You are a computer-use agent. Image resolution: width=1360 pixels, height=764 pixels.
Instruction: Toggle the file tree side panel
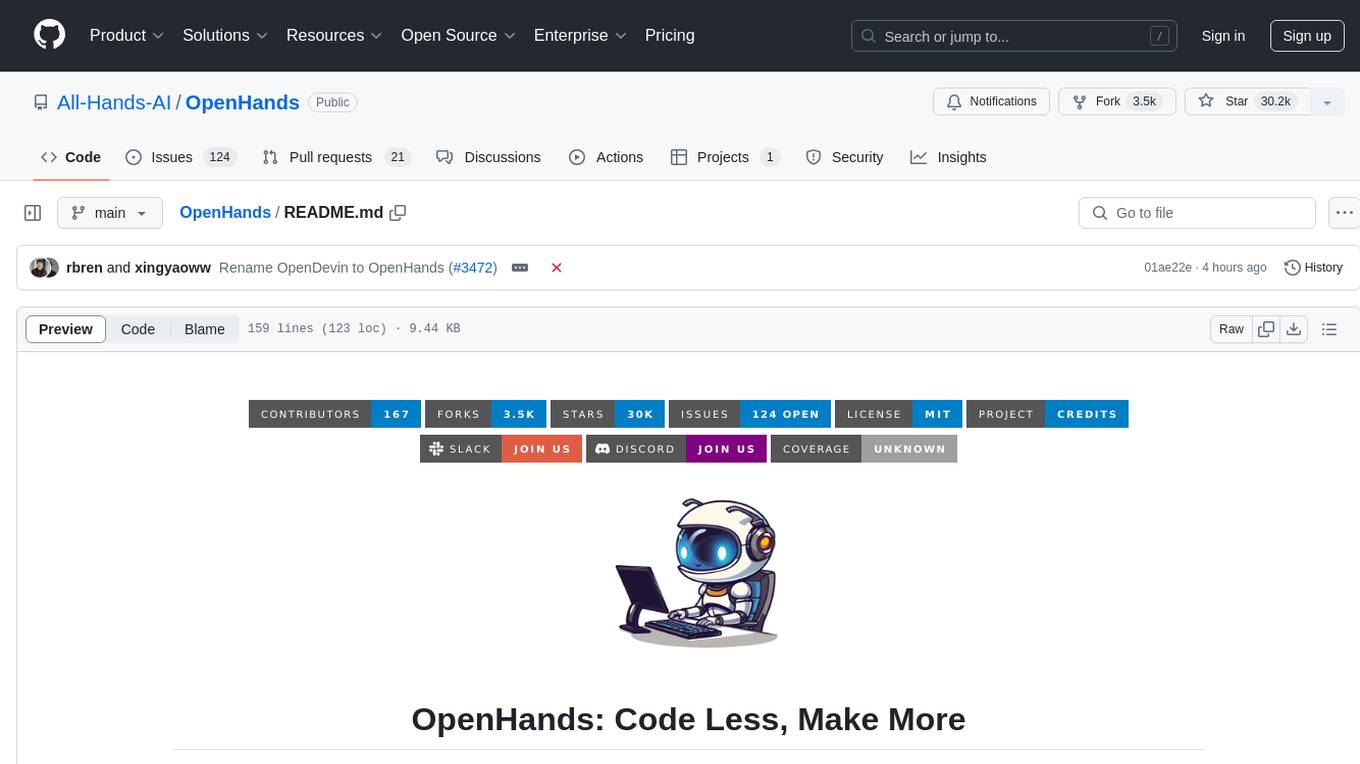pyautogui.click(x=33, y=213)
